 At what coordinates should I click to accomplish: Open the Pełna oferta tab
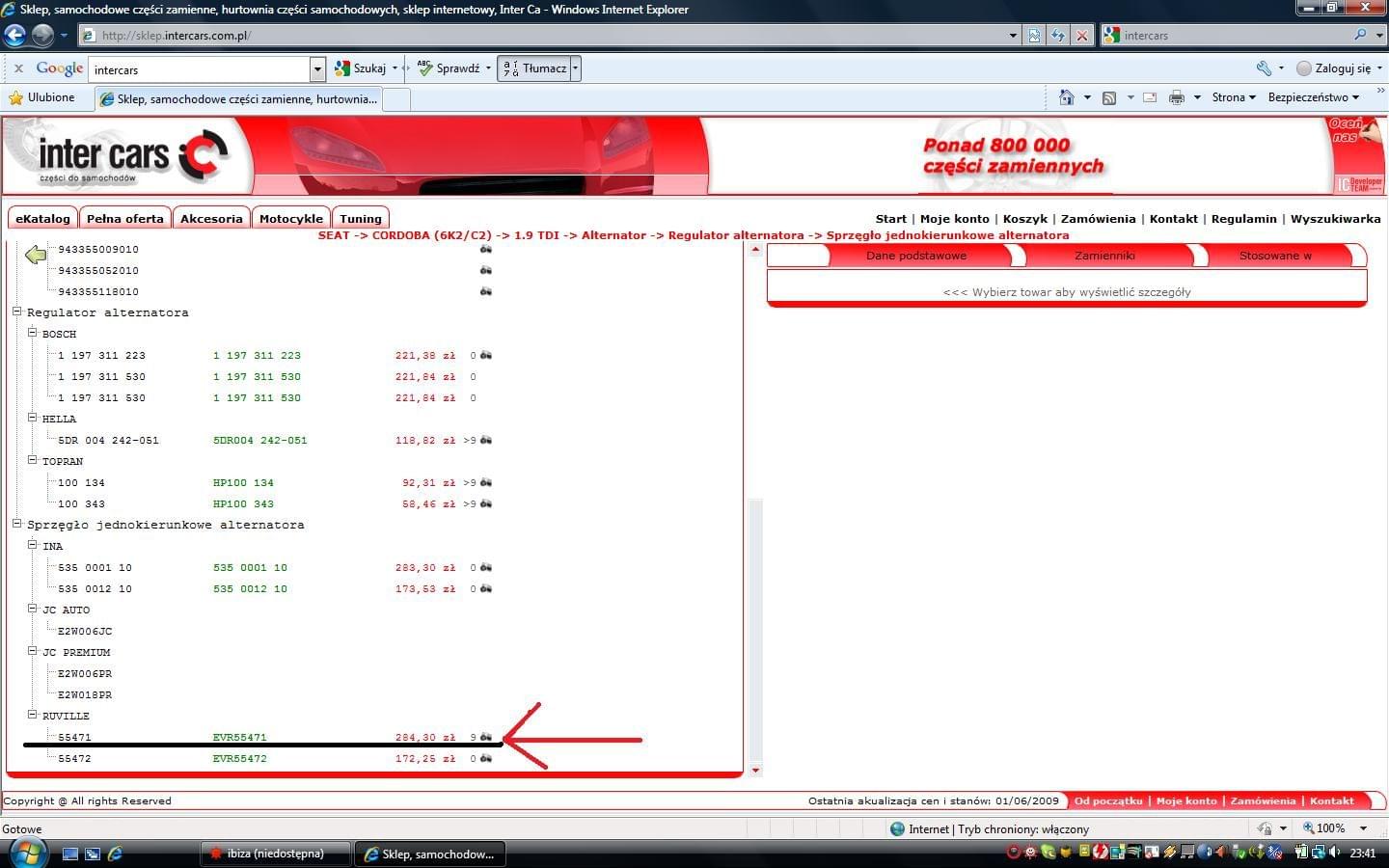[x=125, y=219]
